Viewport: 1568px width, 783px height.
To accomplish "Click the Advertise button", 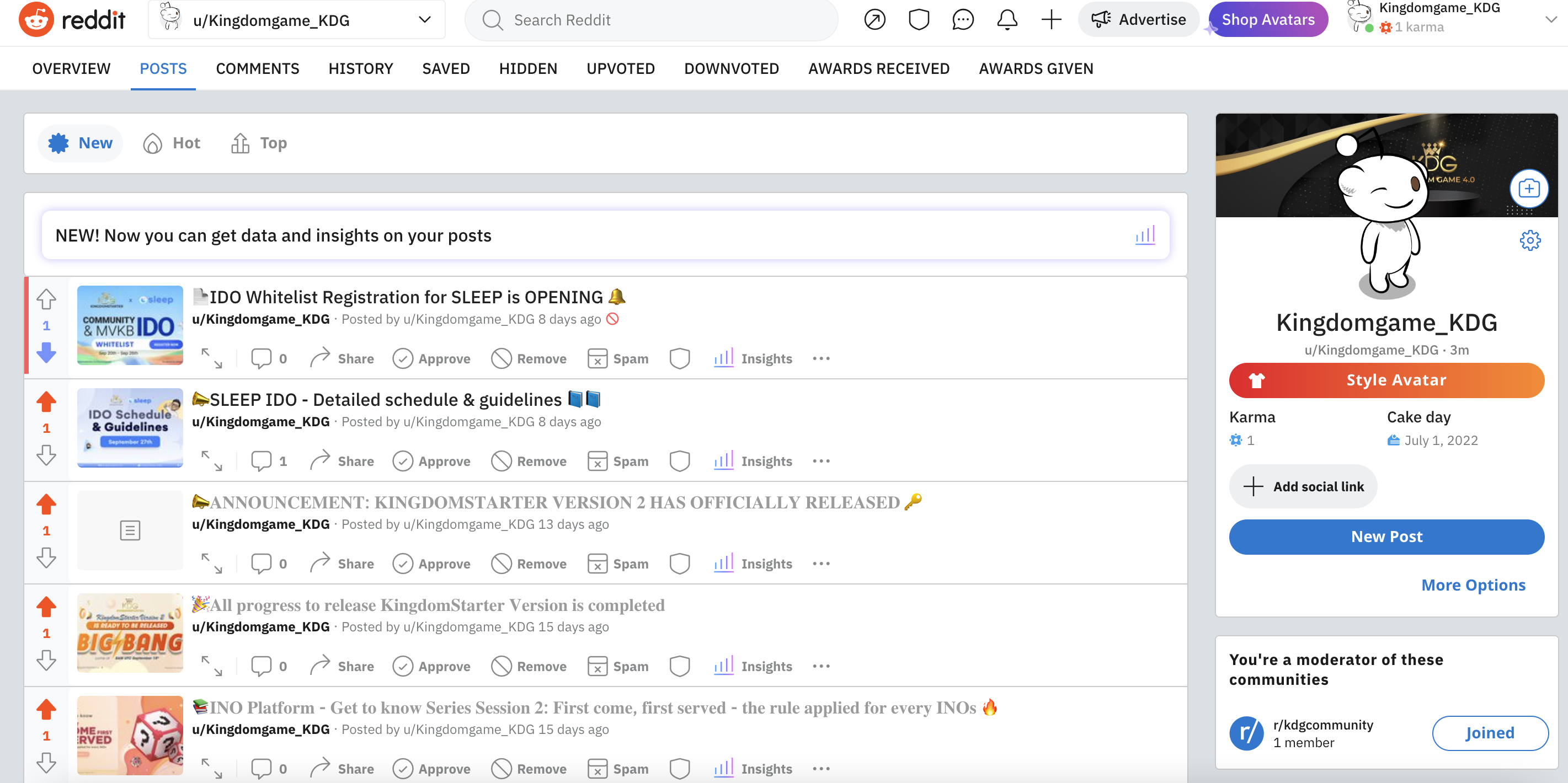I will point(1138,19).
